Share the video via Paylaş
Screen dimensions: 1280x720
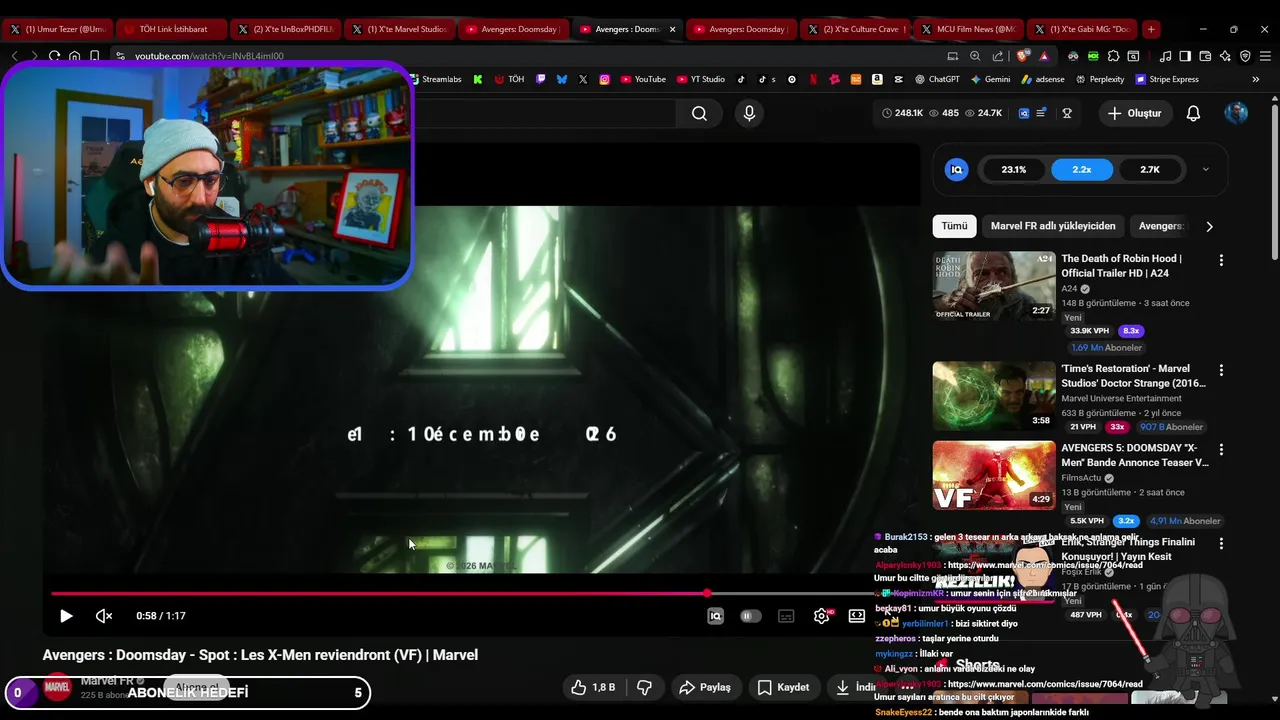[x=705, y=688]
